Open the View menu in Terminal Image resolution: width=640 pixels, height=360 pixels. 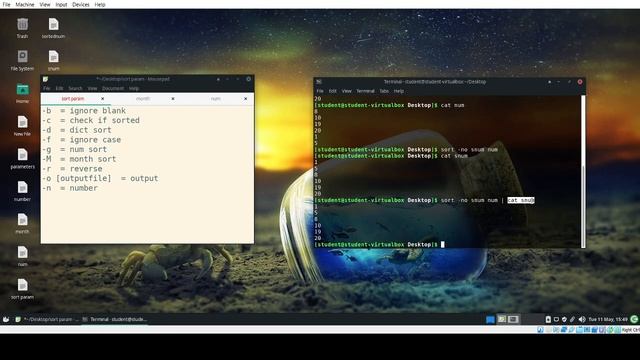pyautogui.click(x=347, y=91)
